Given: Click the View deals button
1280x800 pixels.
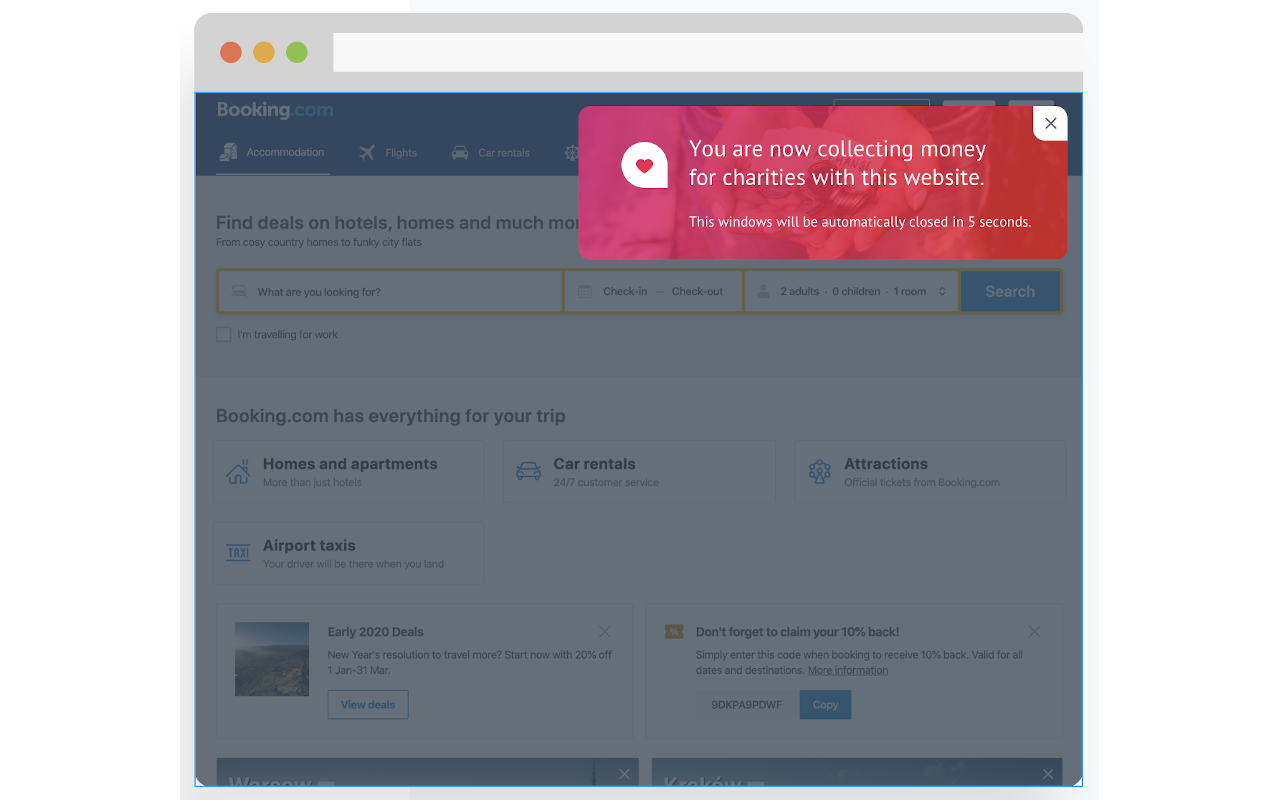Looking at the screenshot, I should [x=368, y=705].
